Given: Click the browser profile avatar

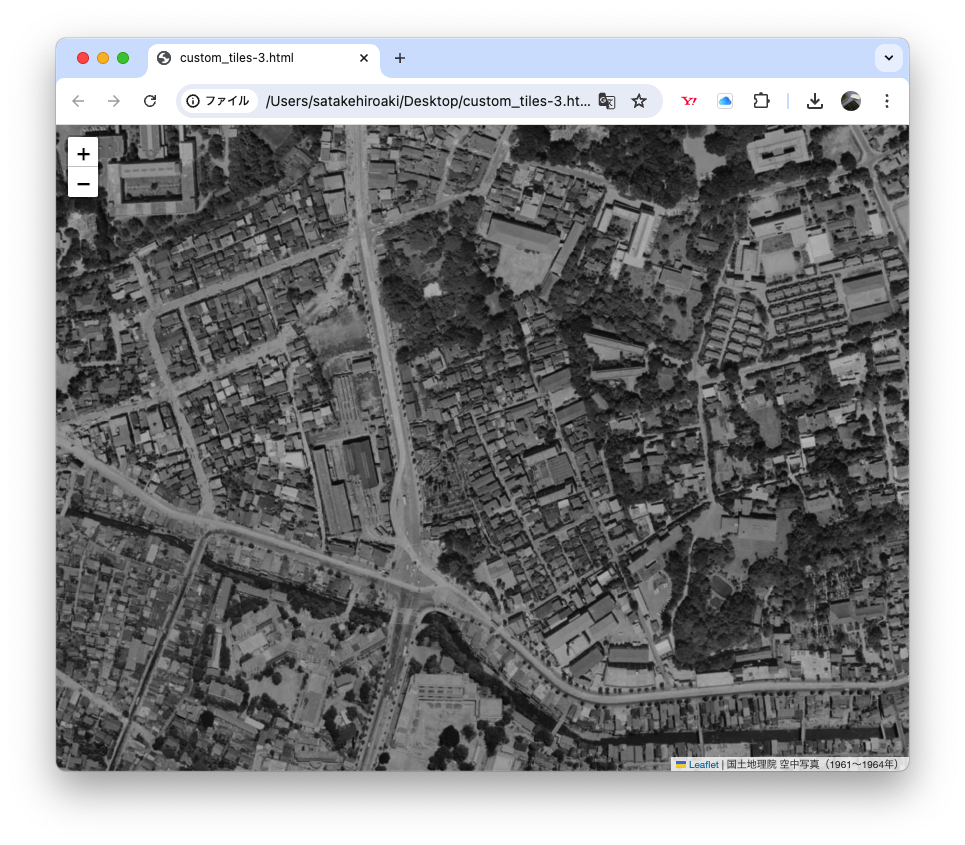Looking at the screenshot, I should coord(850,101).
